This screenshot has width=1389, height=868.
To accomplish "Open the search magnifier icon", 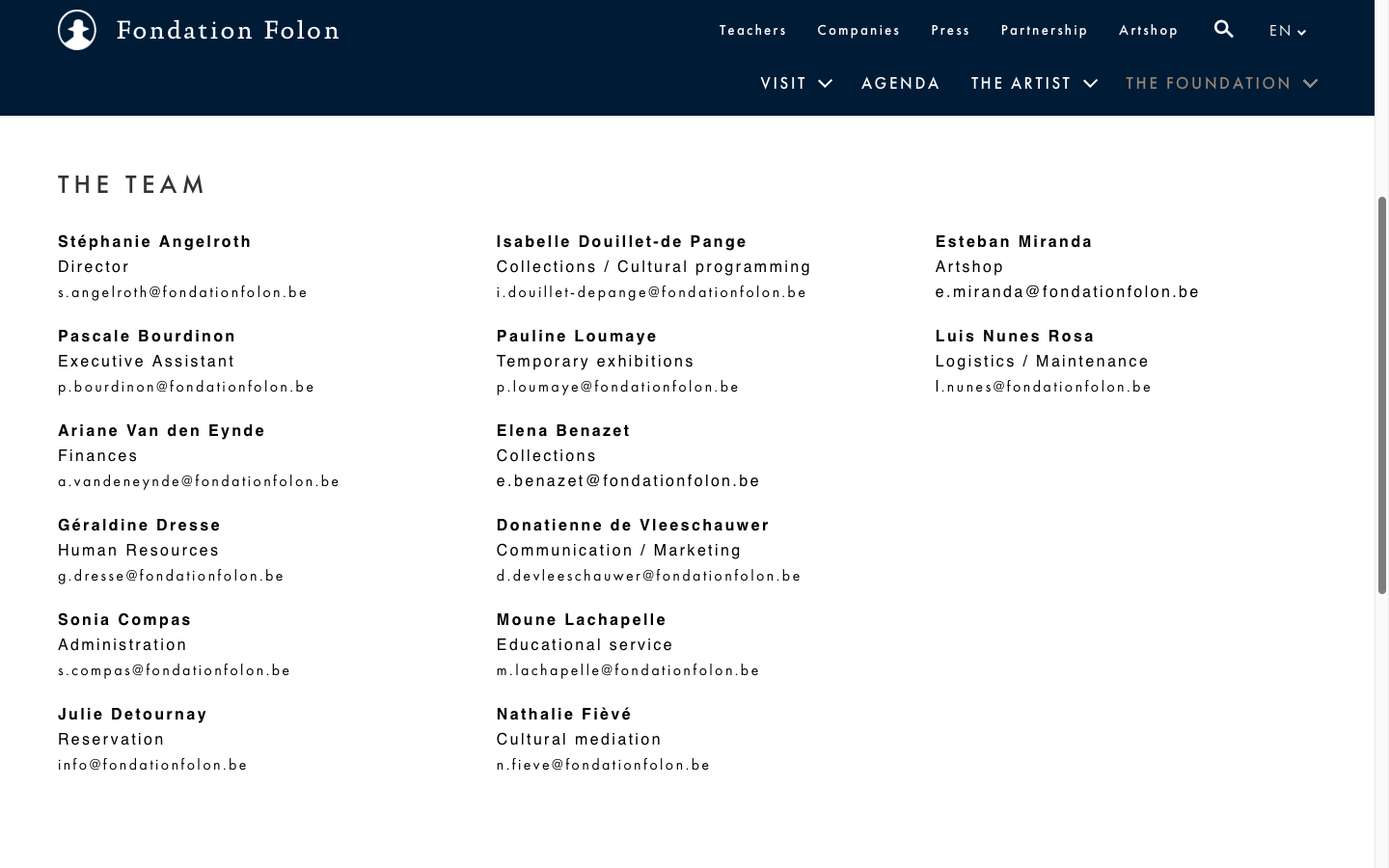I will coord(1223,29).
